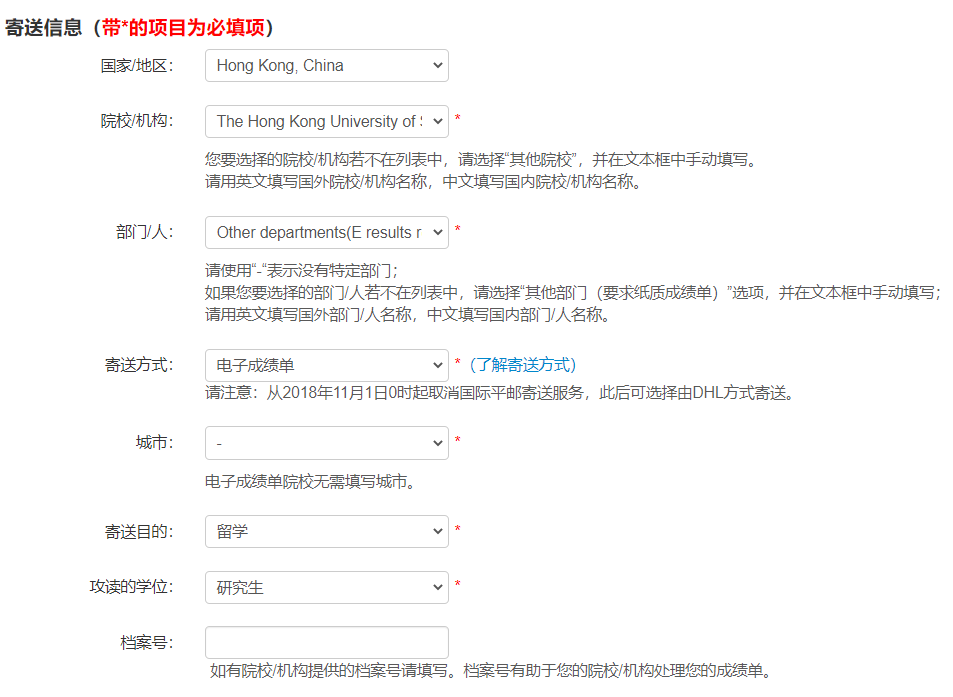953x697 pixels.
Task: Click the chevron arrow in the 城市 box
Action: 438,443
